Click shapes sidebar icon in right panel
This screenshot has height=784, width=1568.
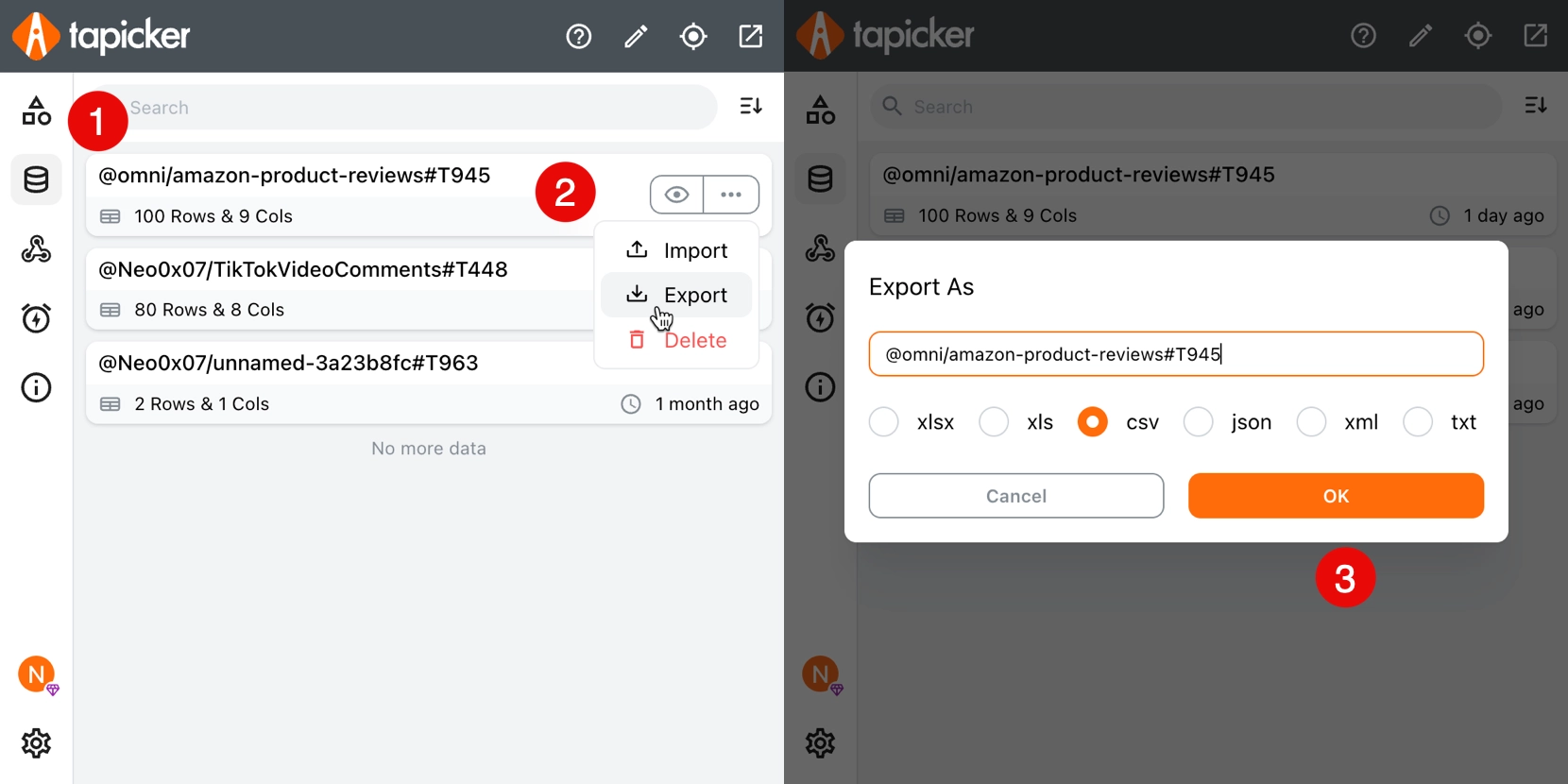[820, 111]
